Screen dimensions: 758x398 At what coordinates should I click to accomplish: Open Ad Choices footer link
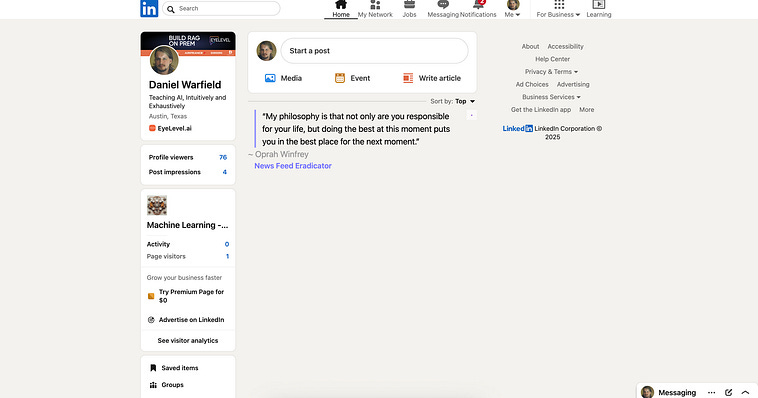coord(532,84)
